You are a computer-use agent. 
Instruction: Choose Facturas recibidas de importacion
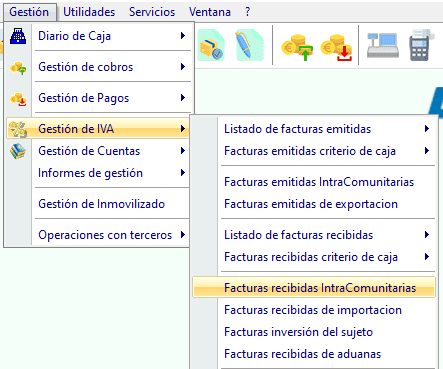[x=314, y=310]
